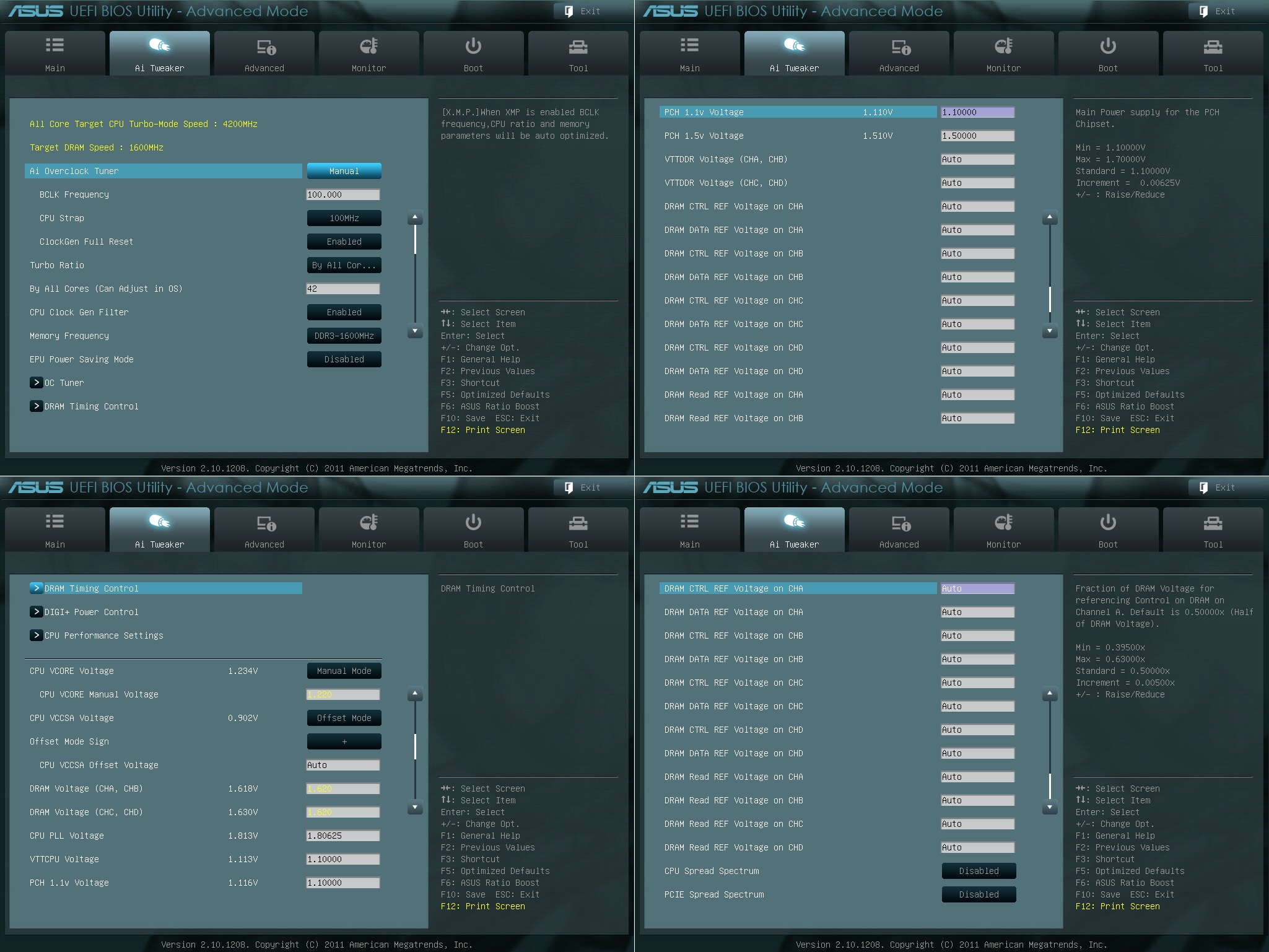Click the Exit icon in the top-left panel
Screen dimensions: 1269x952
(569, 11)
